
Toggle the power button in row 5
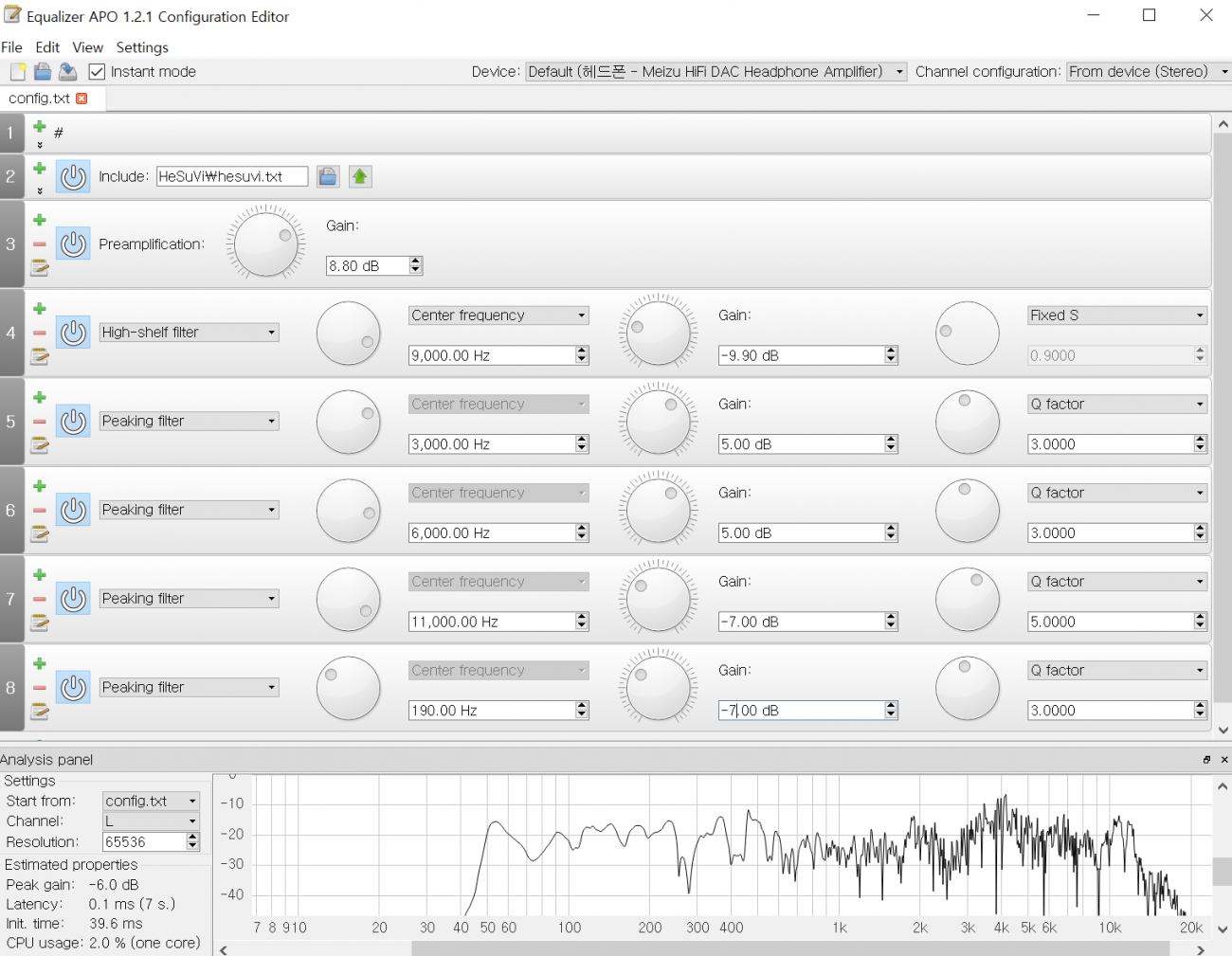[x=73, y=422]
